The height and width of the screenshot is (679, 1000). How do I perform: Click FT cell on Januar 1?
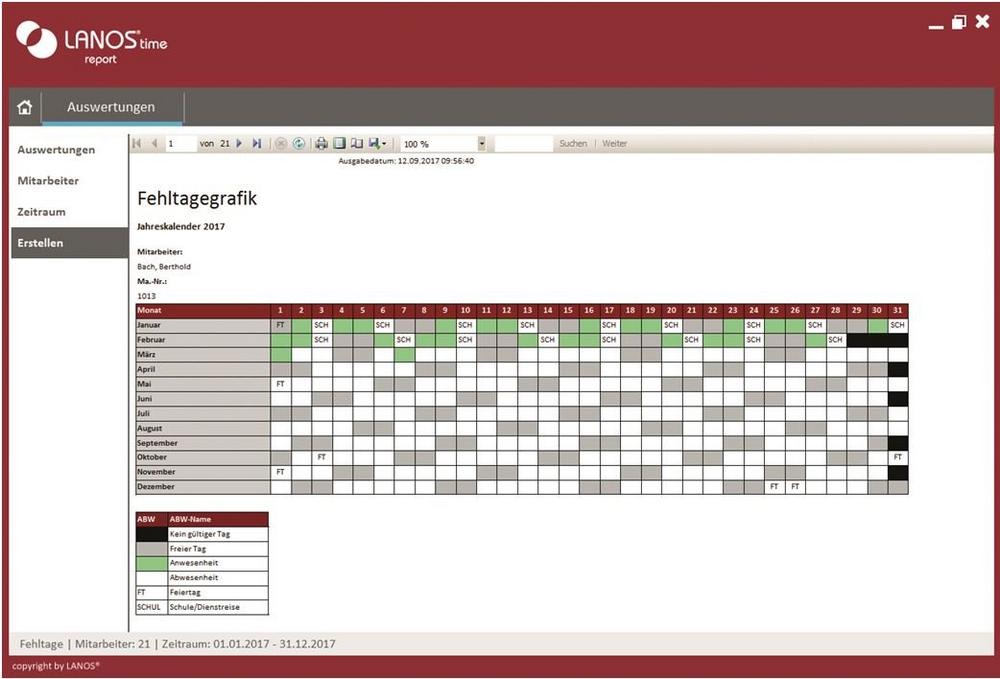tap(281, 325)
